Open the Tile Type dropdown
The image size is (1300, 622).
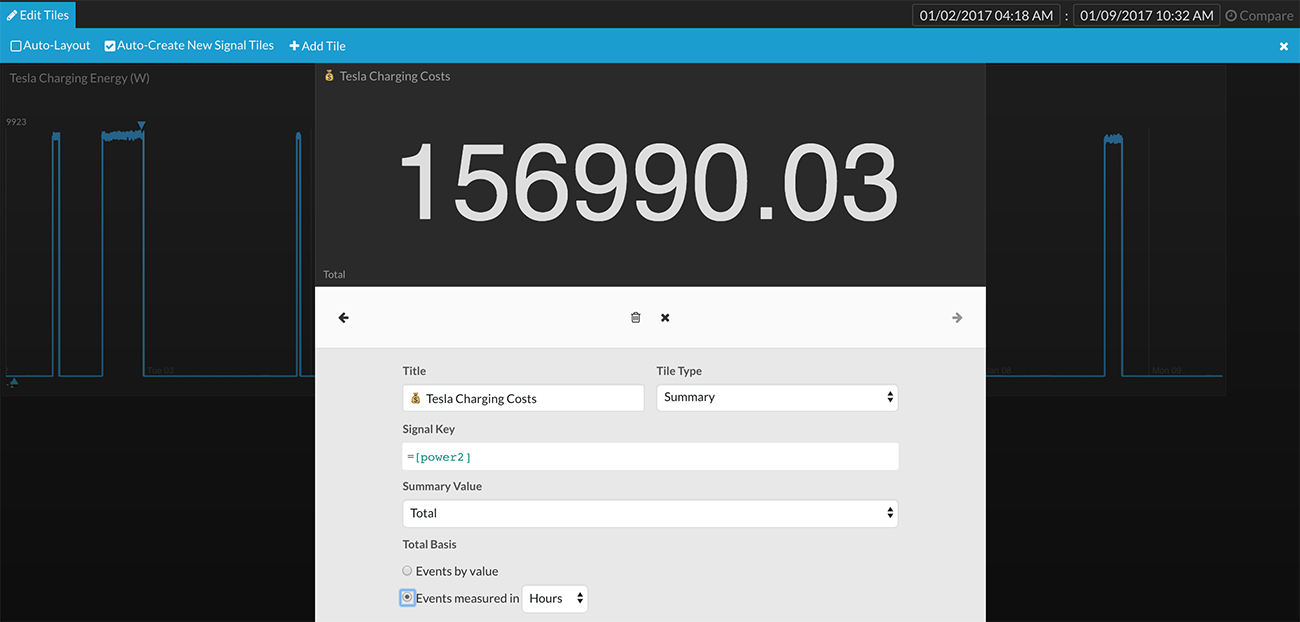click(x=777, y=397)
